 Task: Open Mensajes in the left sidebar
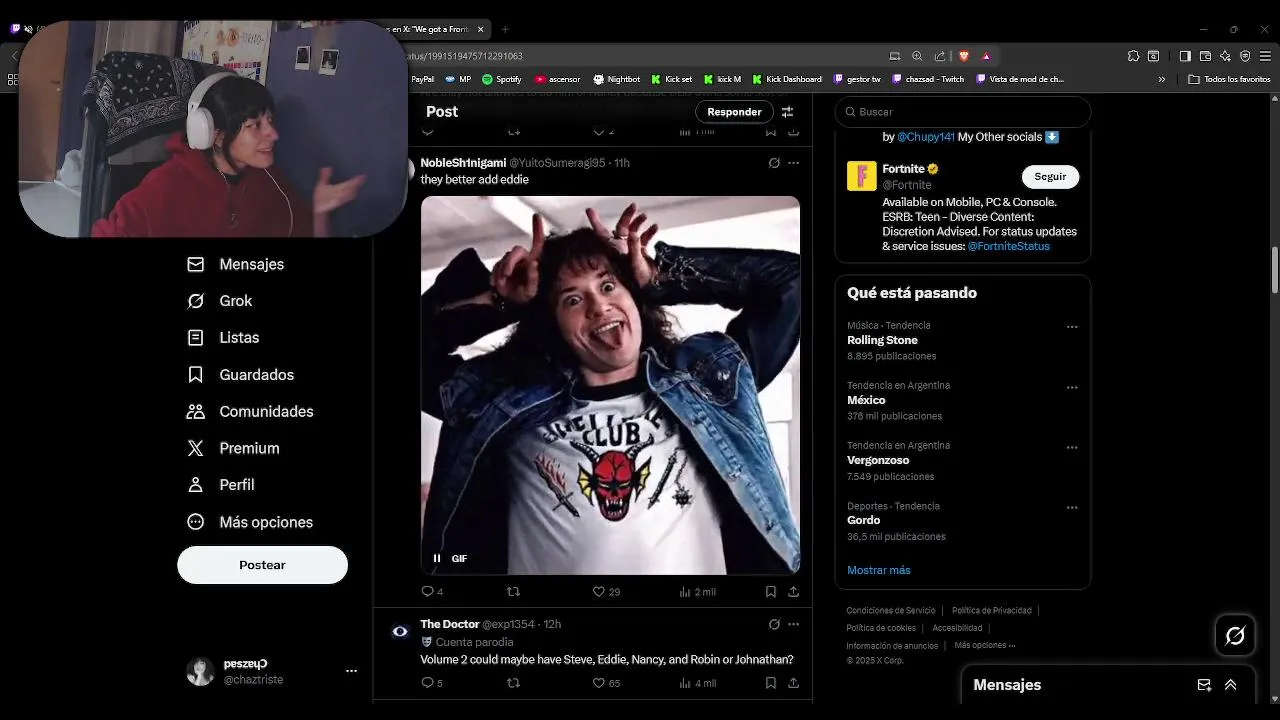pos(236,264)
